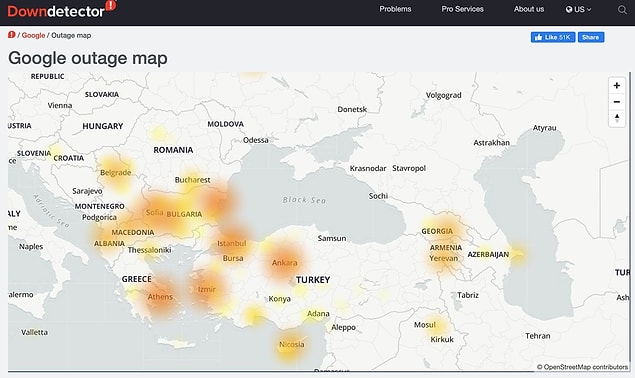This screenshot has width=635, height=378.
Task: Click the Valletta city label
Action: click(34, 332)
